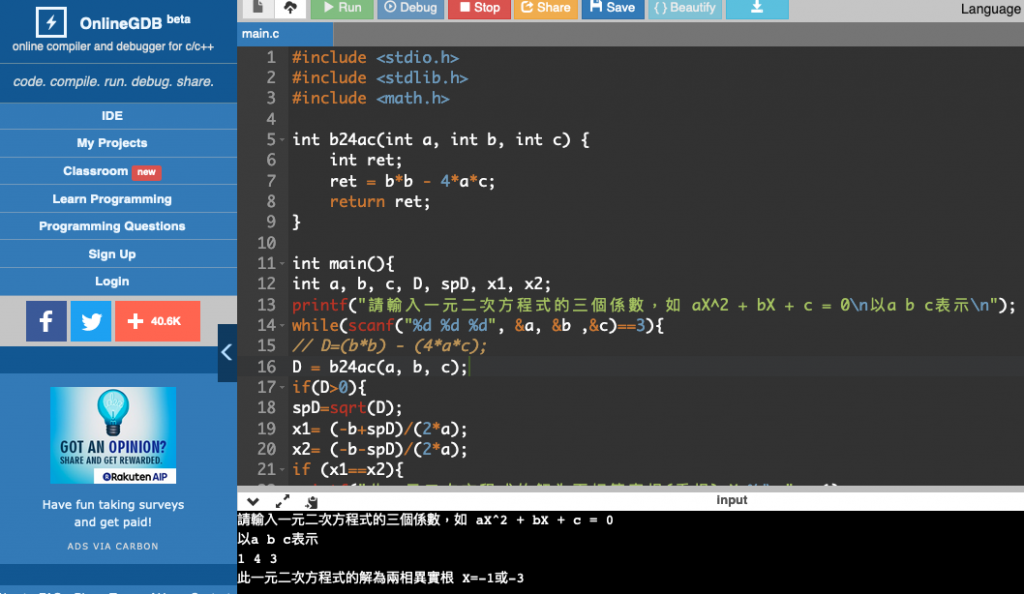Fold the if block at line 21
This screenshot has width=1024, height=594.
282,469
